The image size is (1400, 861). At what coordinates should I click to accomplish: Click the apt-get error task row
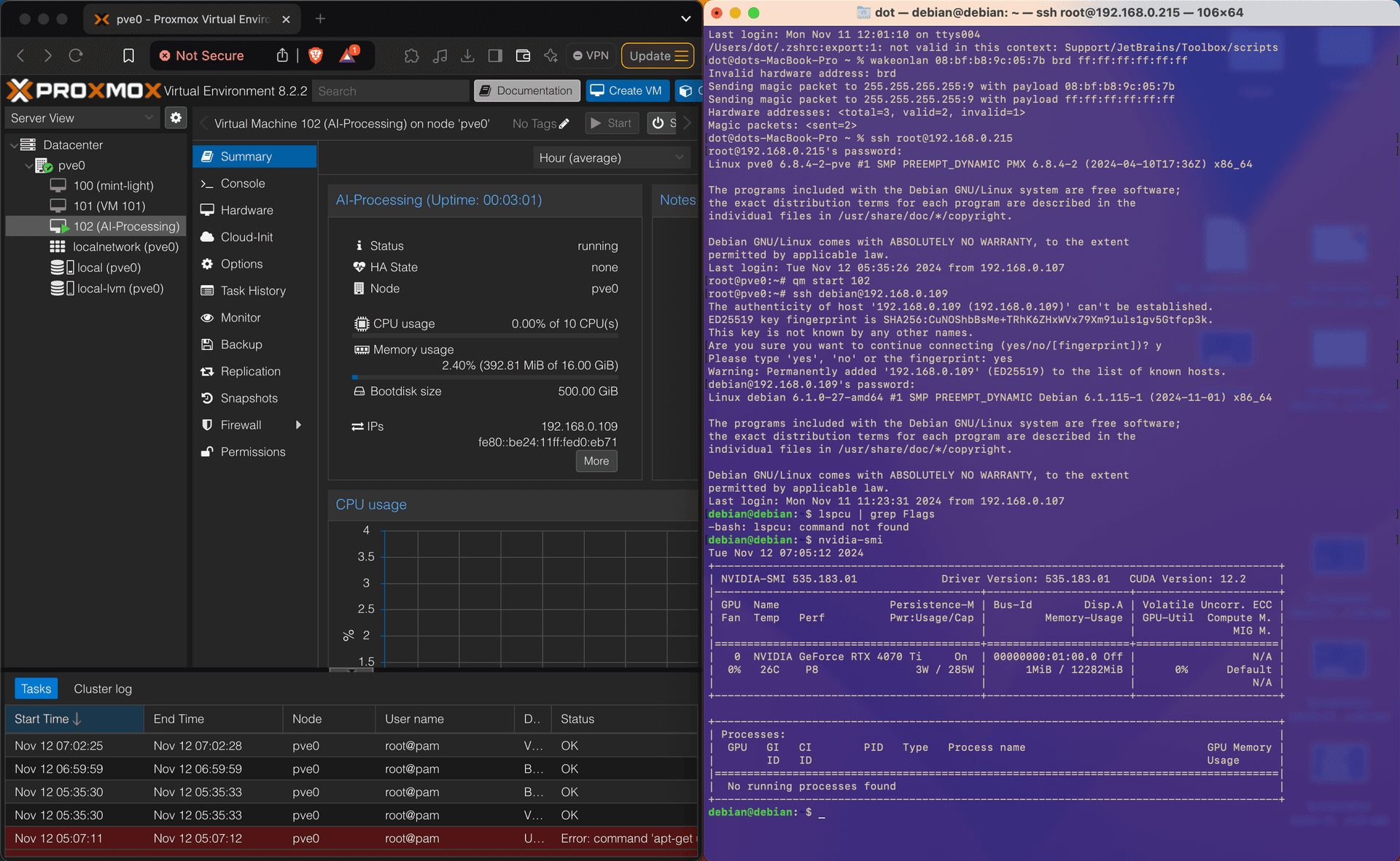click(x=351, y=838)
